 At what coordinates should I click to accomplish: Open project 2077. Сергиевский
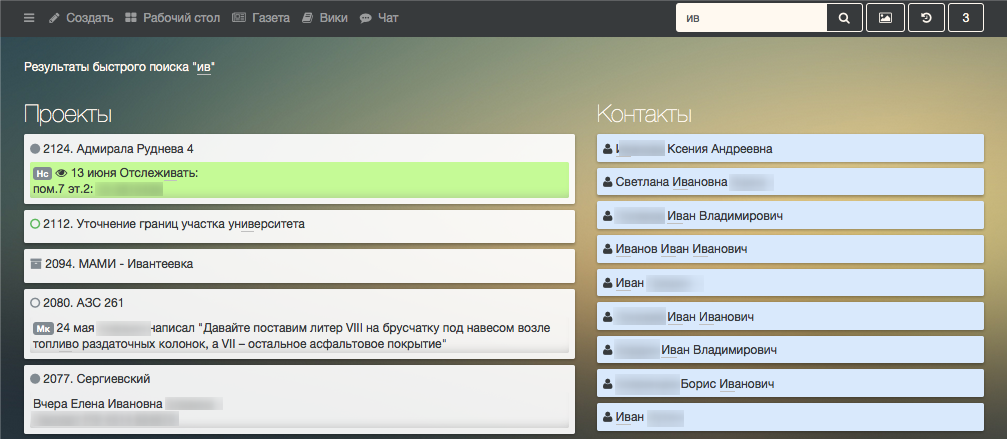pyautogui.click(x=96, y=379)
